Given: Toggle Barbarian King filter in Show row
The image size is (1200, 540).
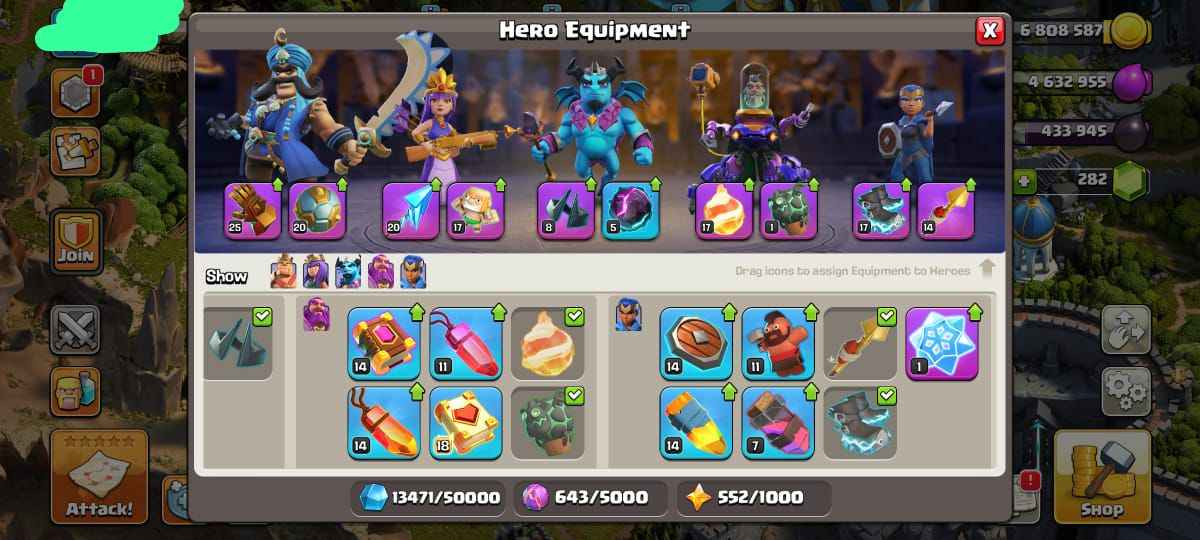Looking at the screenshot, I should tap(285, 272).
